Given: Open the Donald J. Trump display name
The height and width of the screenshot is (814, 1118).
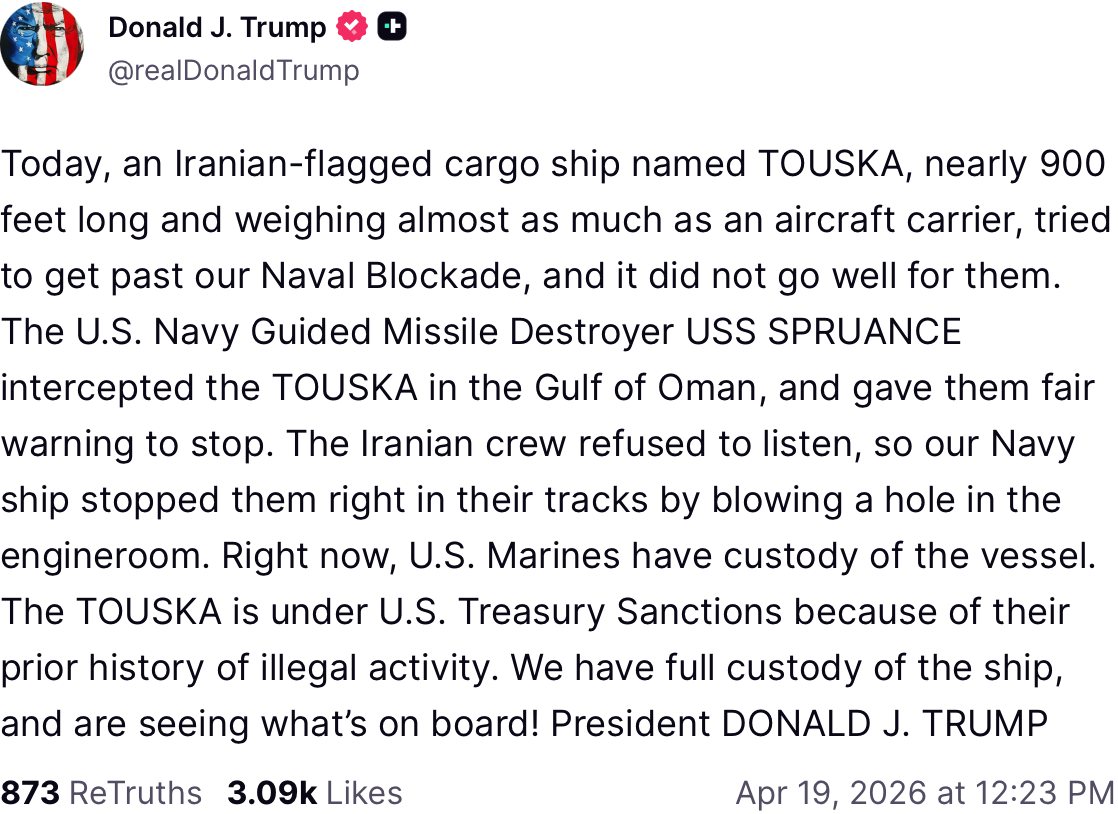Looking at the screenshot, I should pos(216,28).
